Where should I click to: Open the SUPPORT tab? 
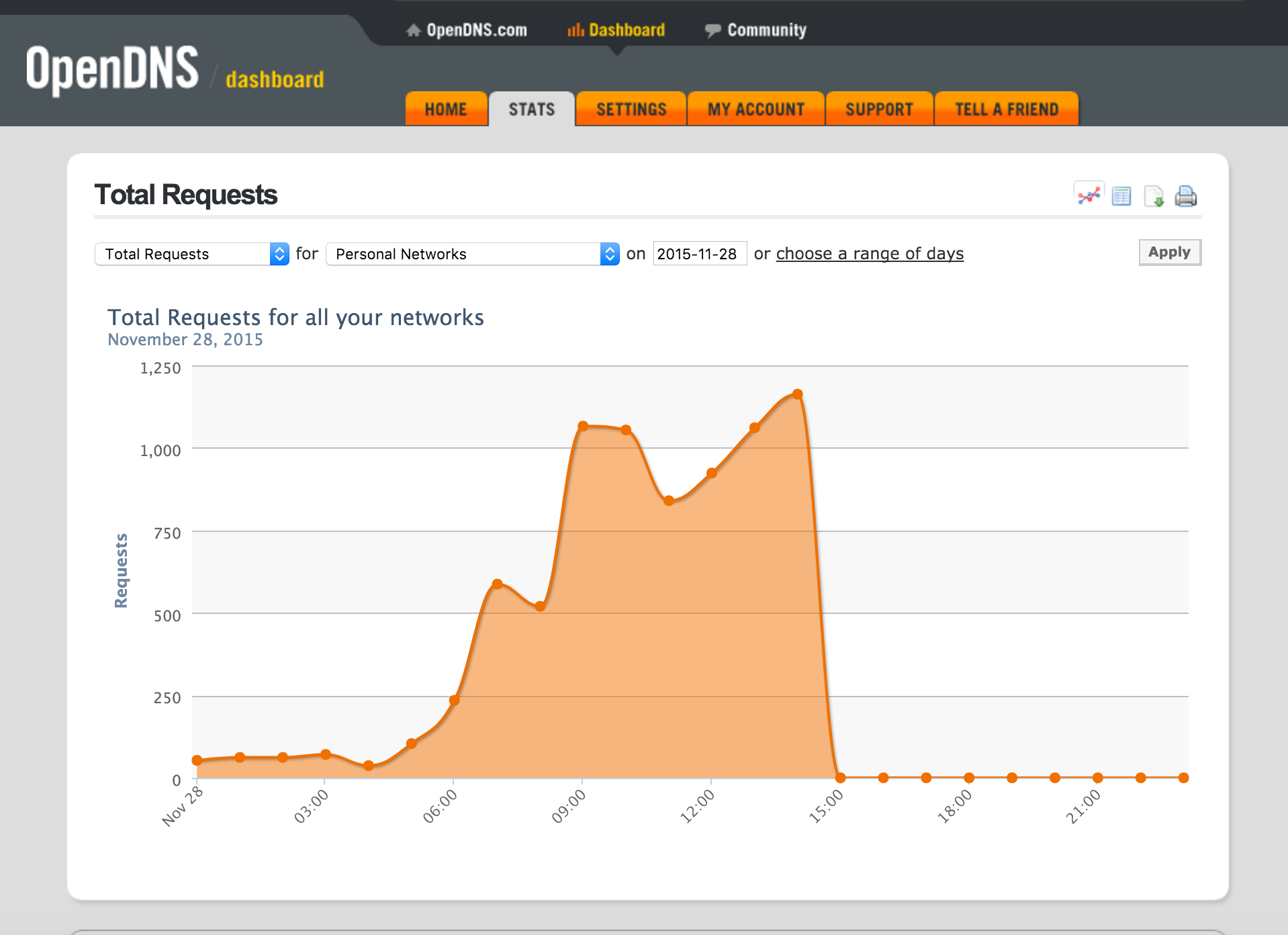pos(879,109)
